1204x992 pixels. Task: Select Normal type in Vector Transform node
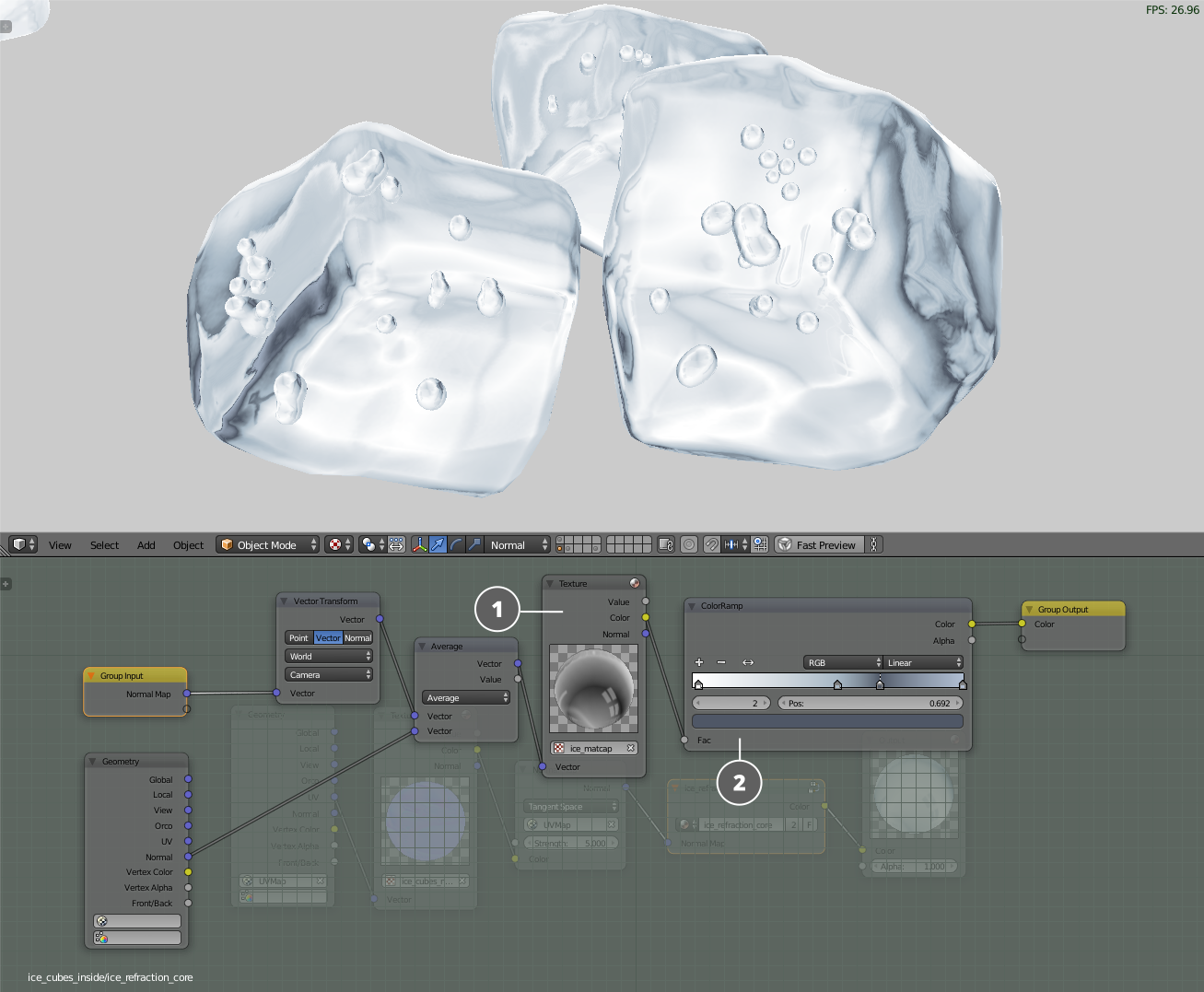coord(358,637)
